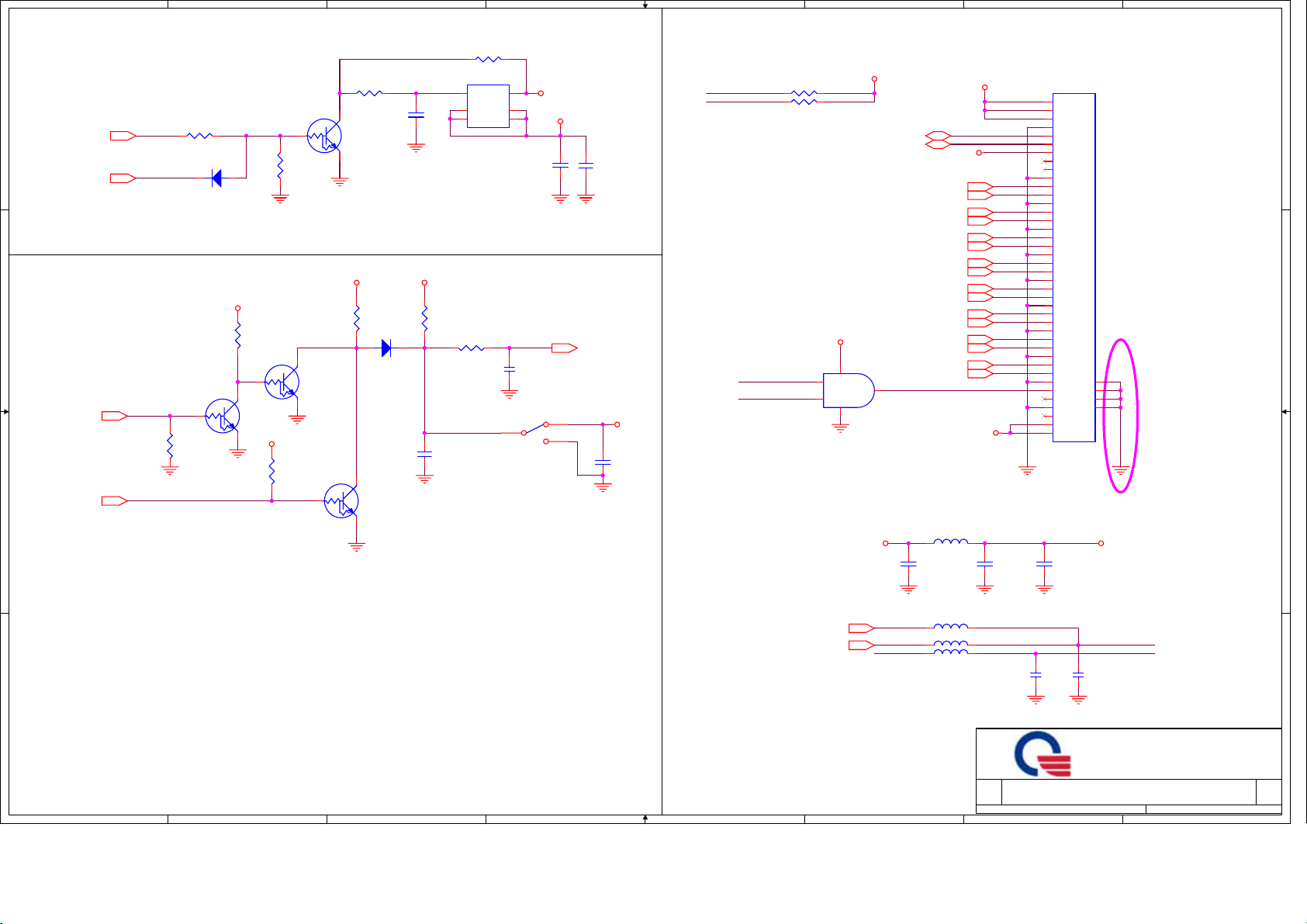This screenshot has height=924, width=1307.
Task: Select the pull-down resistor beside the top-left transistor
Action: pos(280,164)
